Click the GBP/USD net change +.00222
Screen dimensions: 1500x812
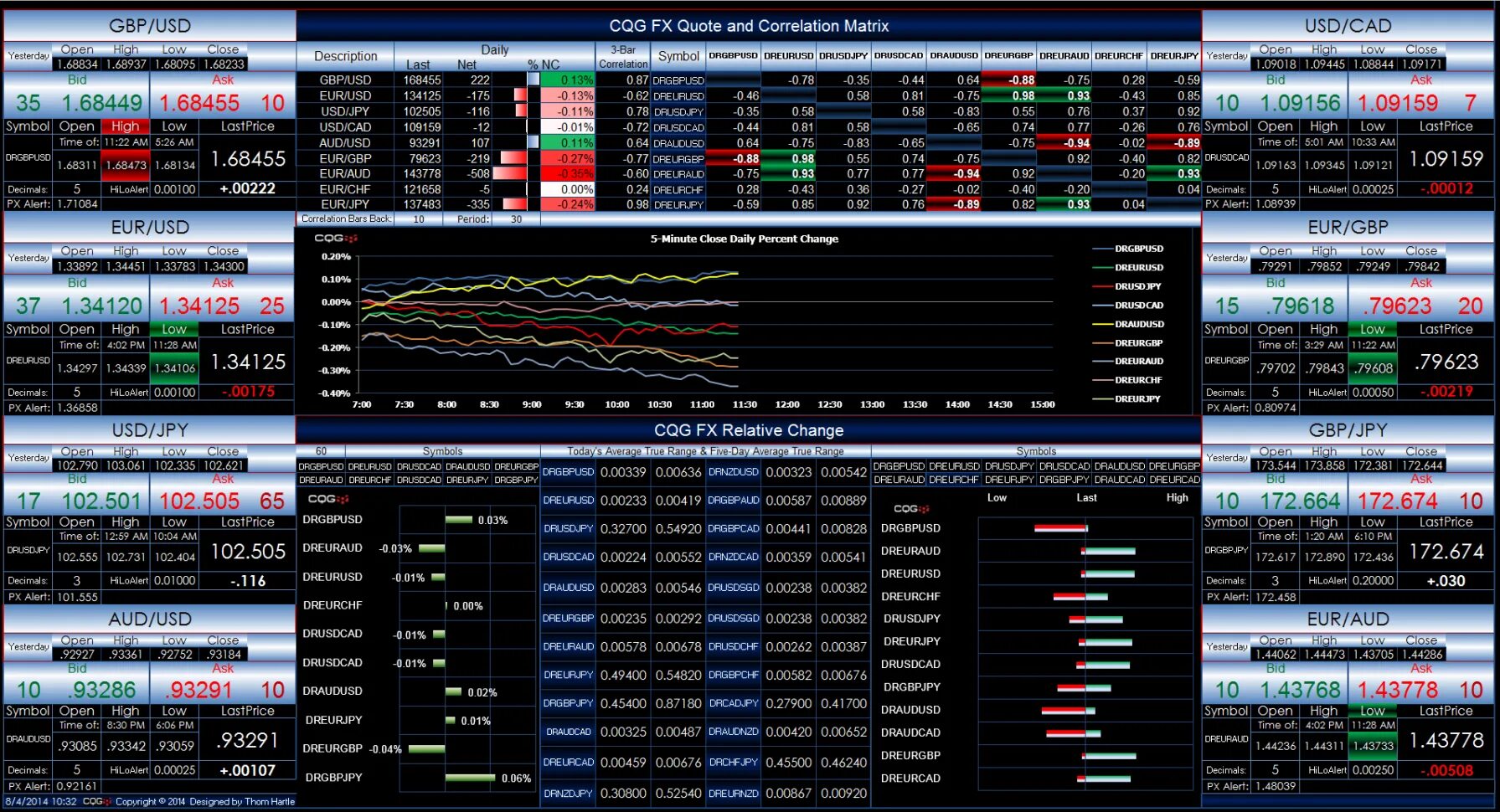tap(248, 189)
